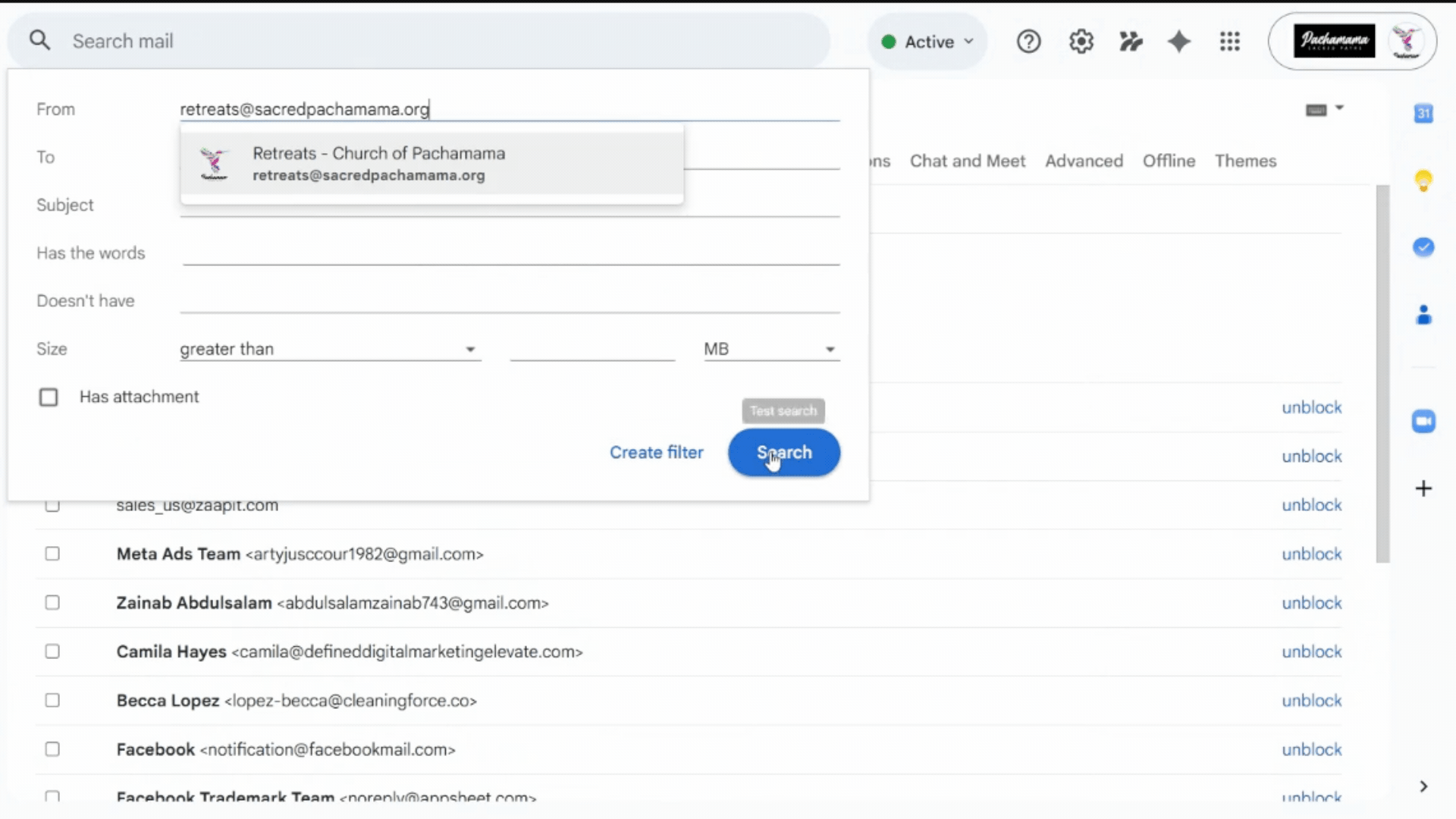
Task: Check the Has attachment checkbox
Action: click(x=49, y=397)
